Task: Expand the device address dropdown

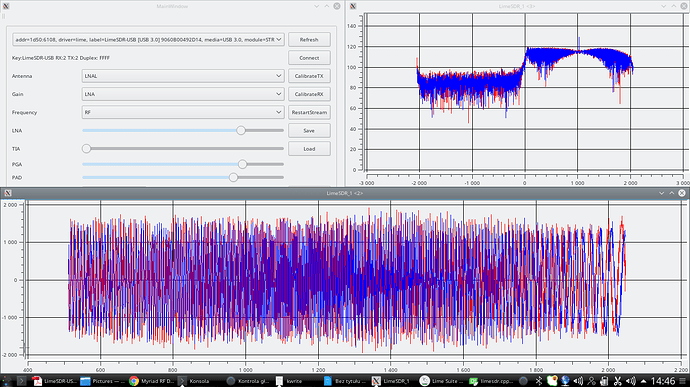Action: (148, 40)
